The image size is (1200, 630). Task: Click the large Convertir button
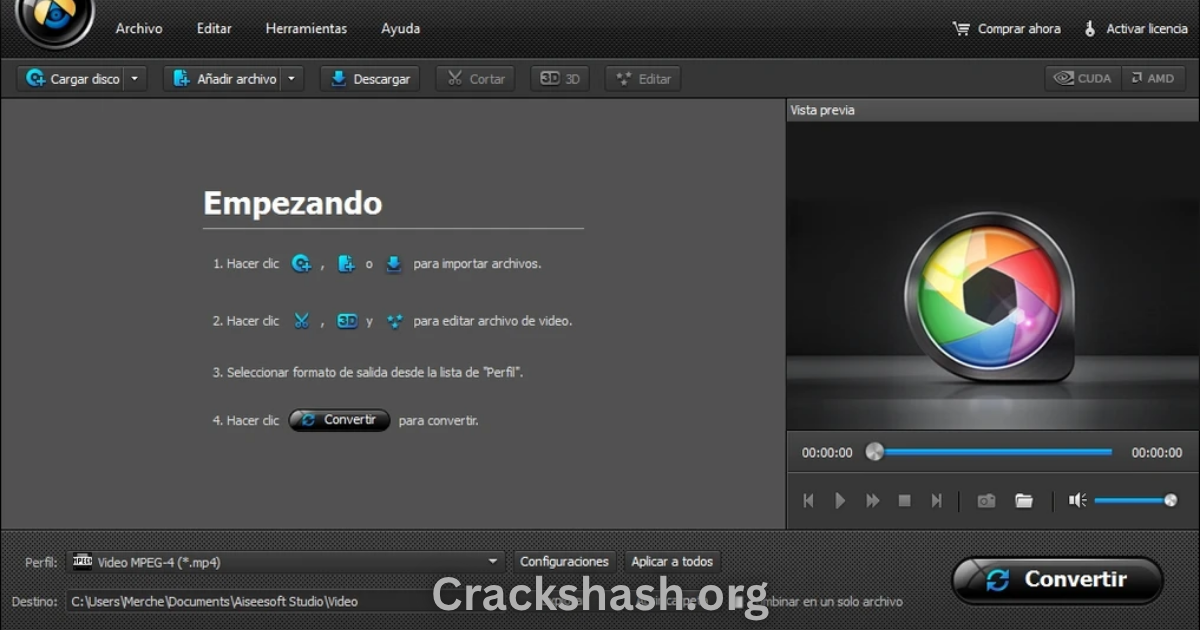point(1057,580)
